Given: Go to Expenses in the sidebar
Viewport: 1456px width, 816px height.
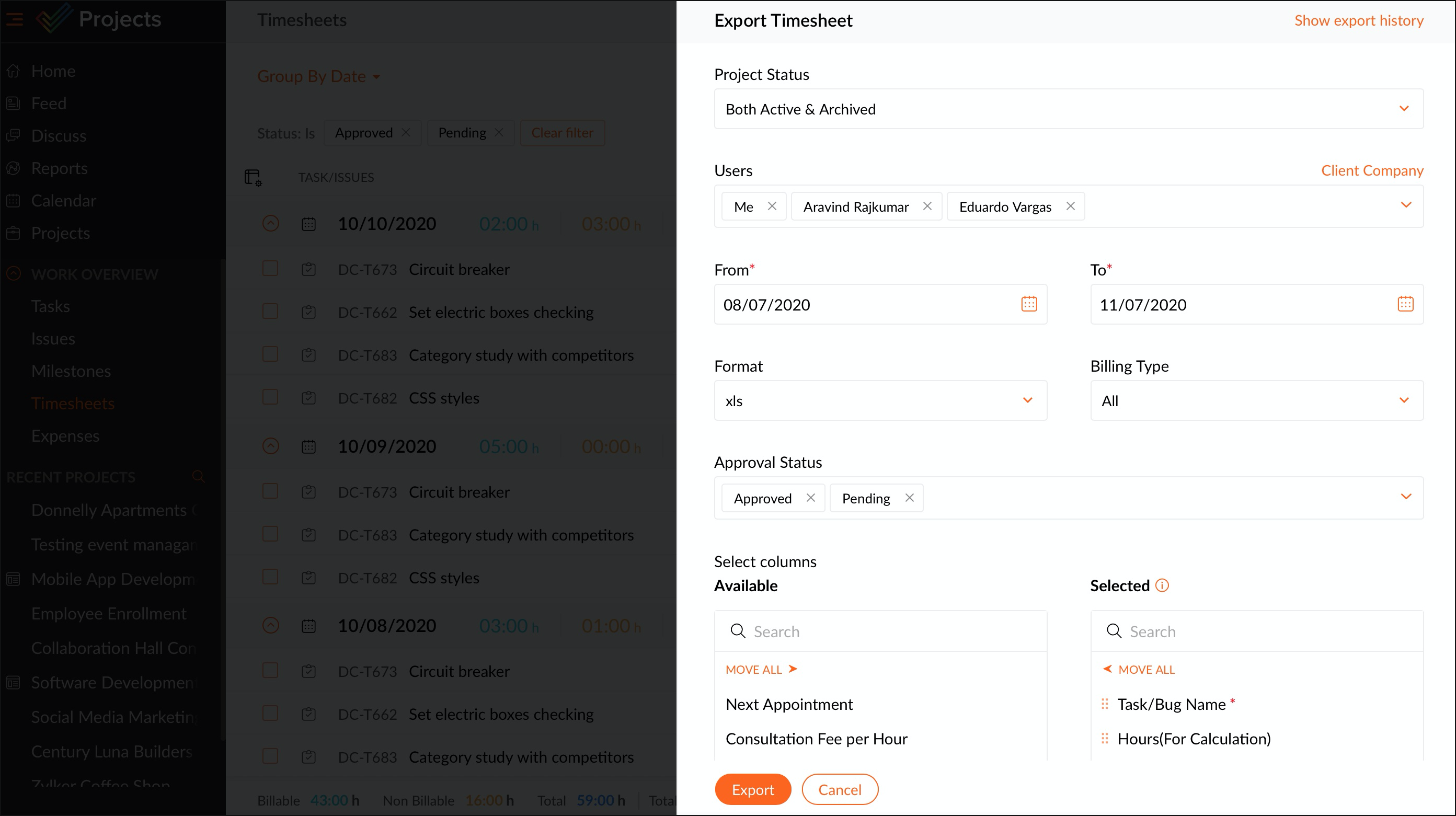Looking at the screenshot, I should click(65, 435).
